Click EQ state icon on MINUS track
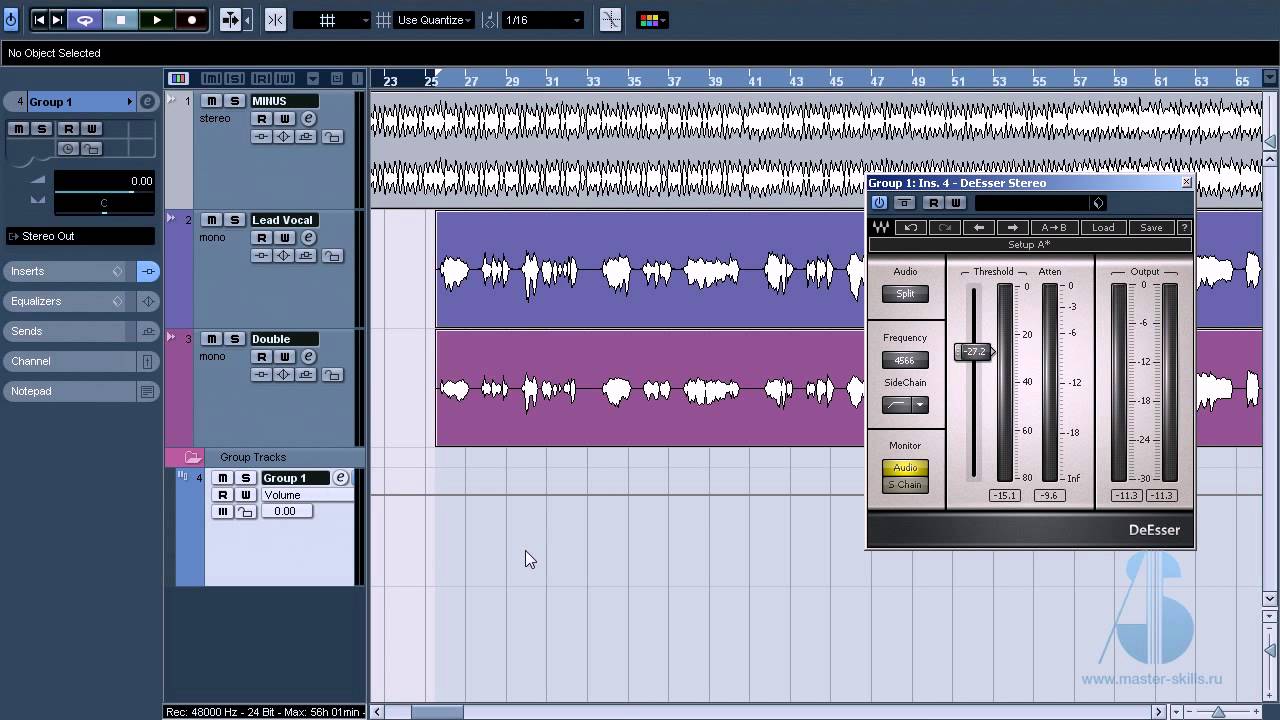The image size is (1280, 720). [284, 137]
